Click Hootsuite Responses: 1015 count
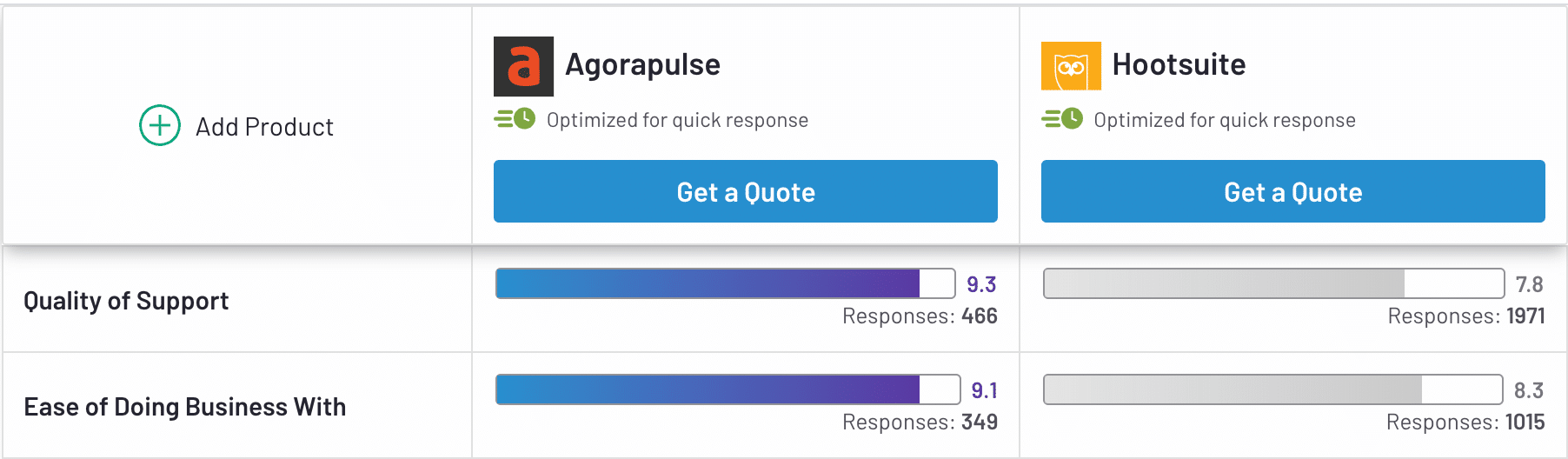This screenshot has height=459, width=1568. point(1465,422)
